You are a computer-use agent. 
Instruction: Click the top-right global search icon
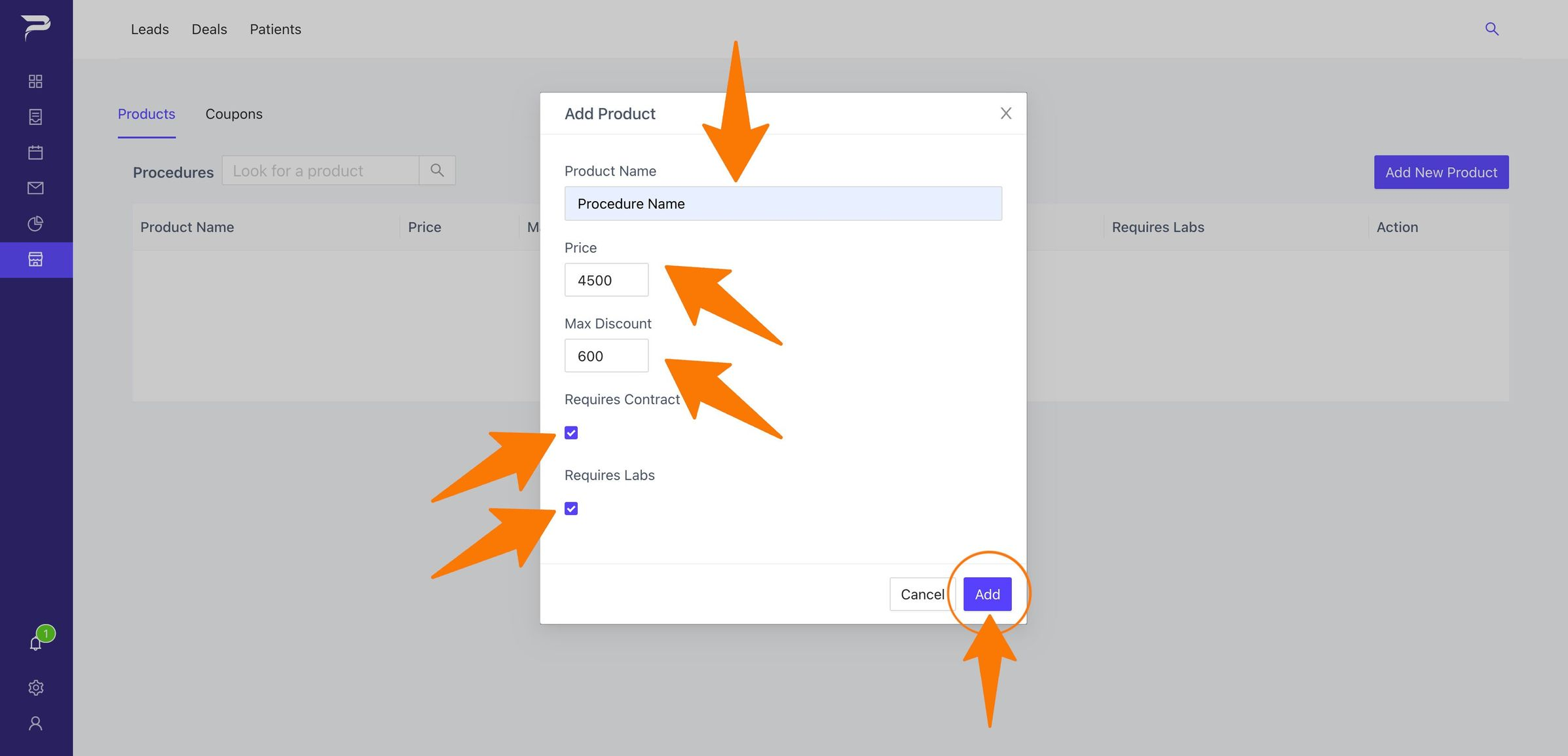[1491, 29]
